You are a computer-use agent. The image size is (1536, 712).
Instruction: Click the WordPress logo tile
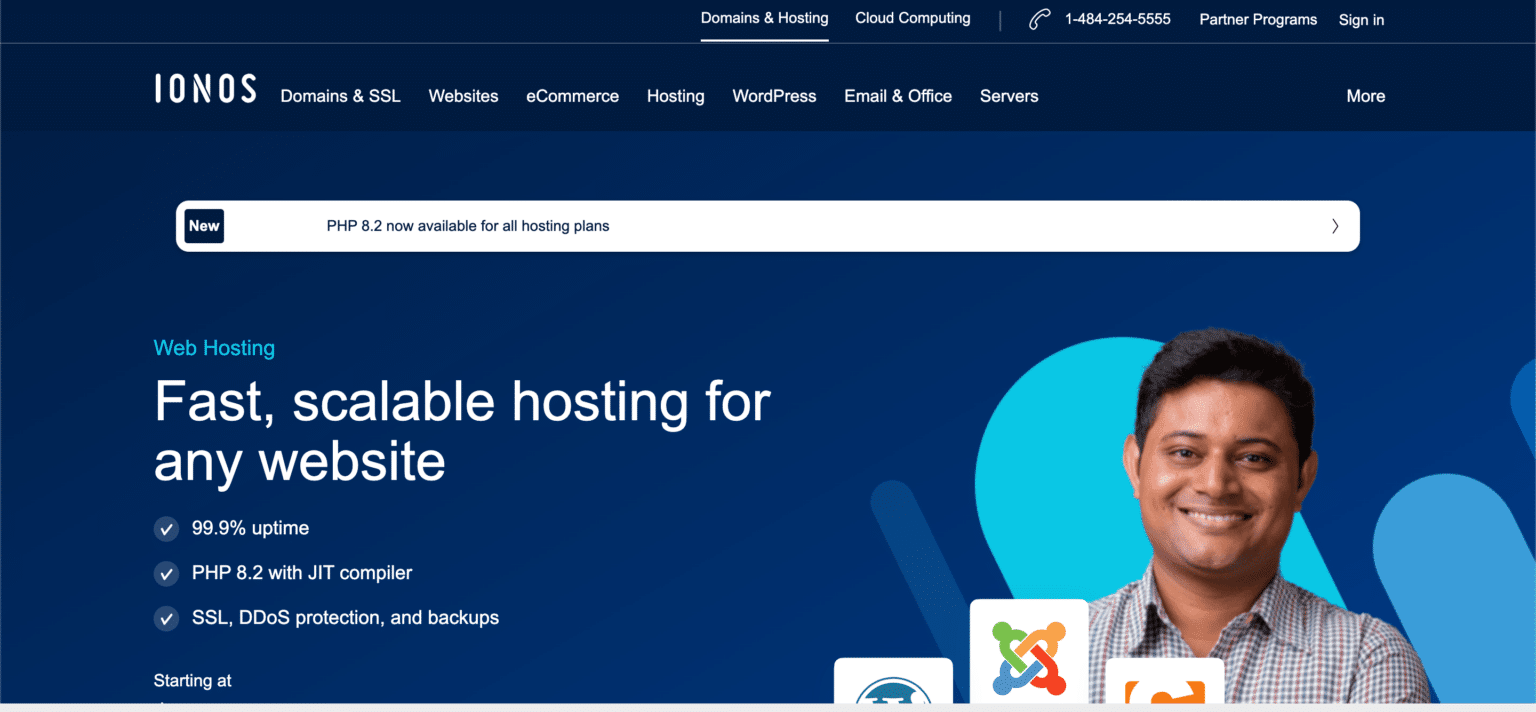coord(893,684)
